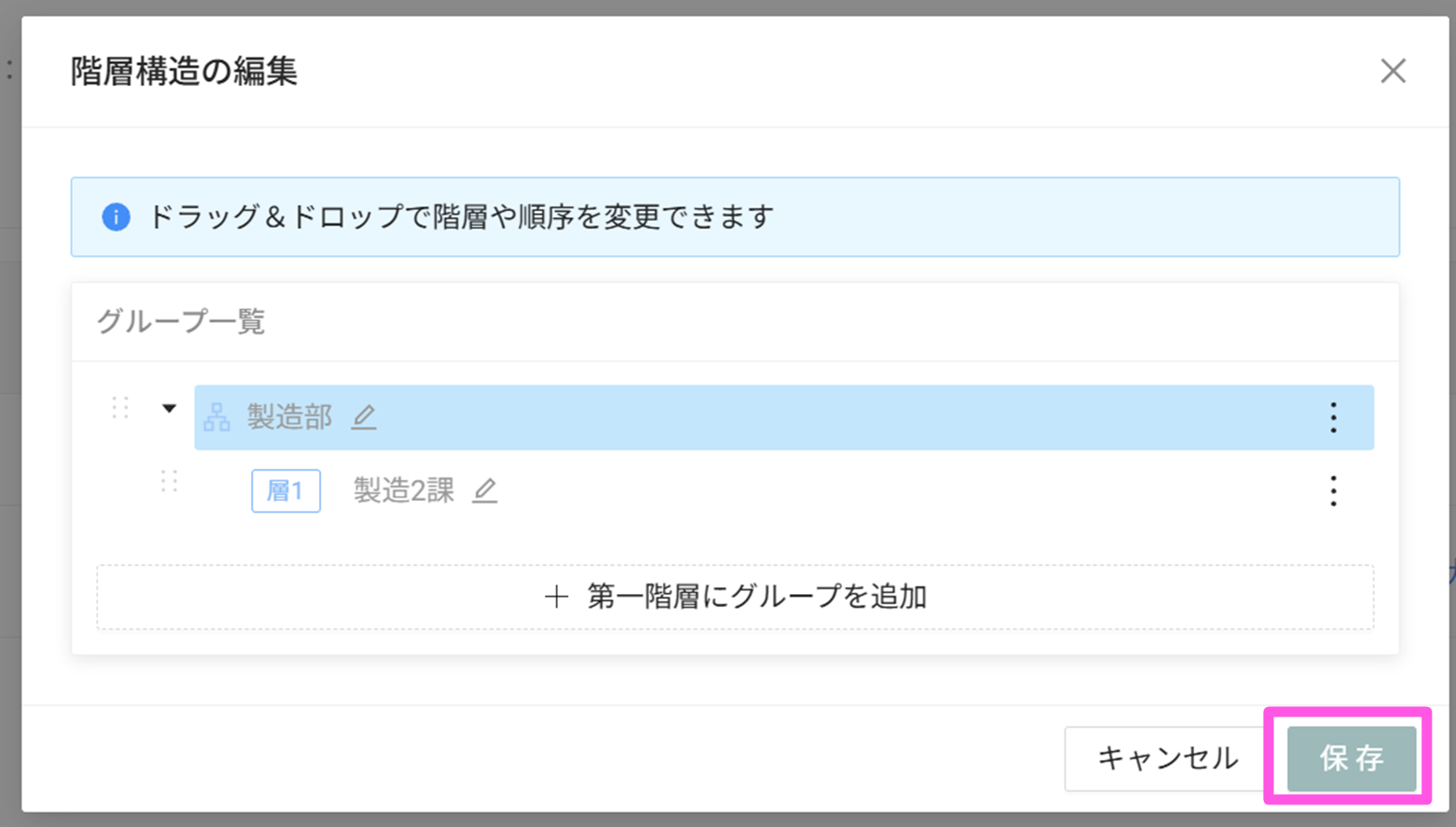1456x827 pixels.
Task: Click the drag handle of the 製造2課 row
Action: tap(169, 481)
